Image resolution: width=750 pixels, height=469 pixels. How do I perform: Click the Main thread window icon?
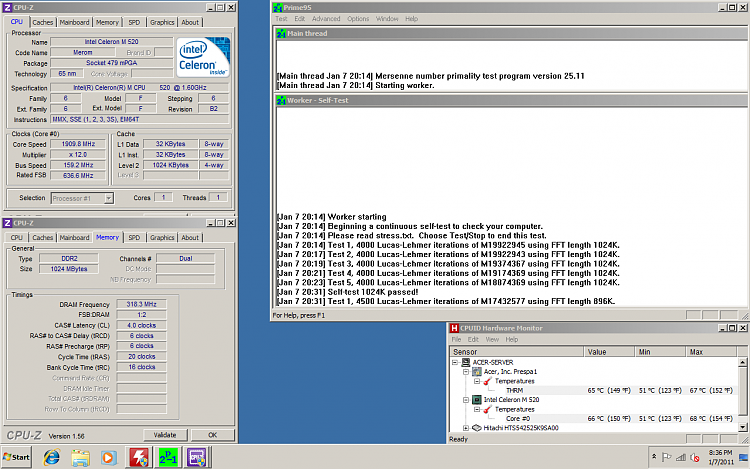point(281,33)
